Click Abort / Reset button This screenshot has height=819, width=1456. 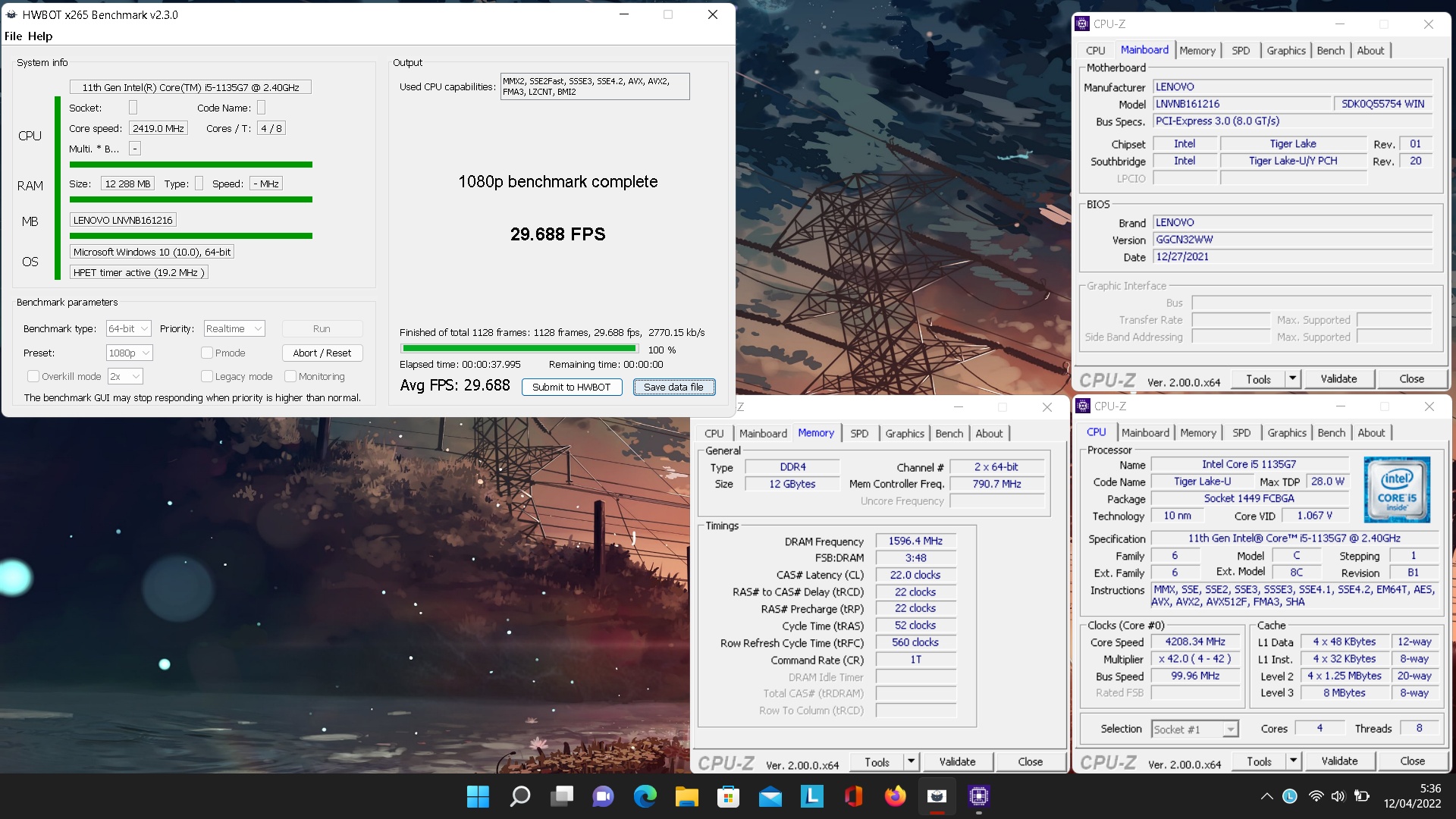[x=322, y=353]
